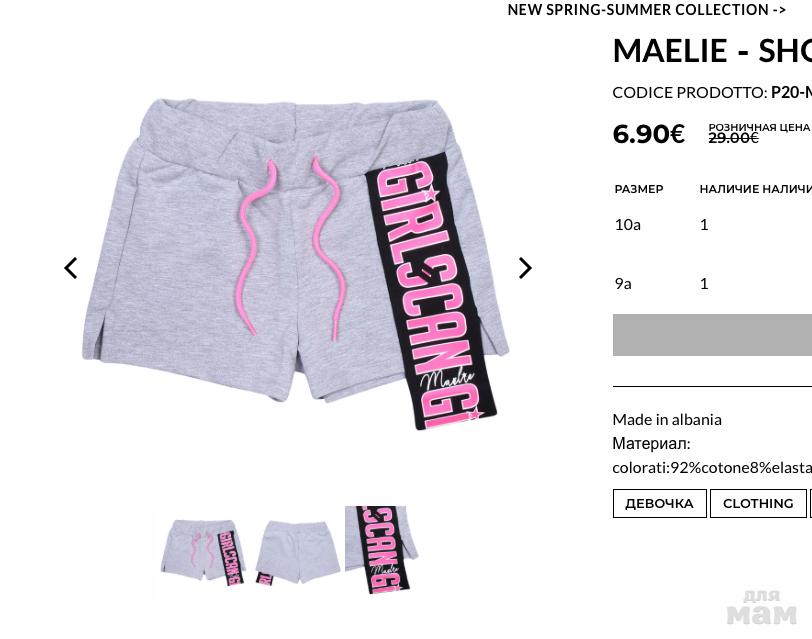Image resolution: width=812 pixels, height=639 pixels.
Task: Click the РАЗМЕР column header
Action: pyautogui.click(x=639, y=189)
